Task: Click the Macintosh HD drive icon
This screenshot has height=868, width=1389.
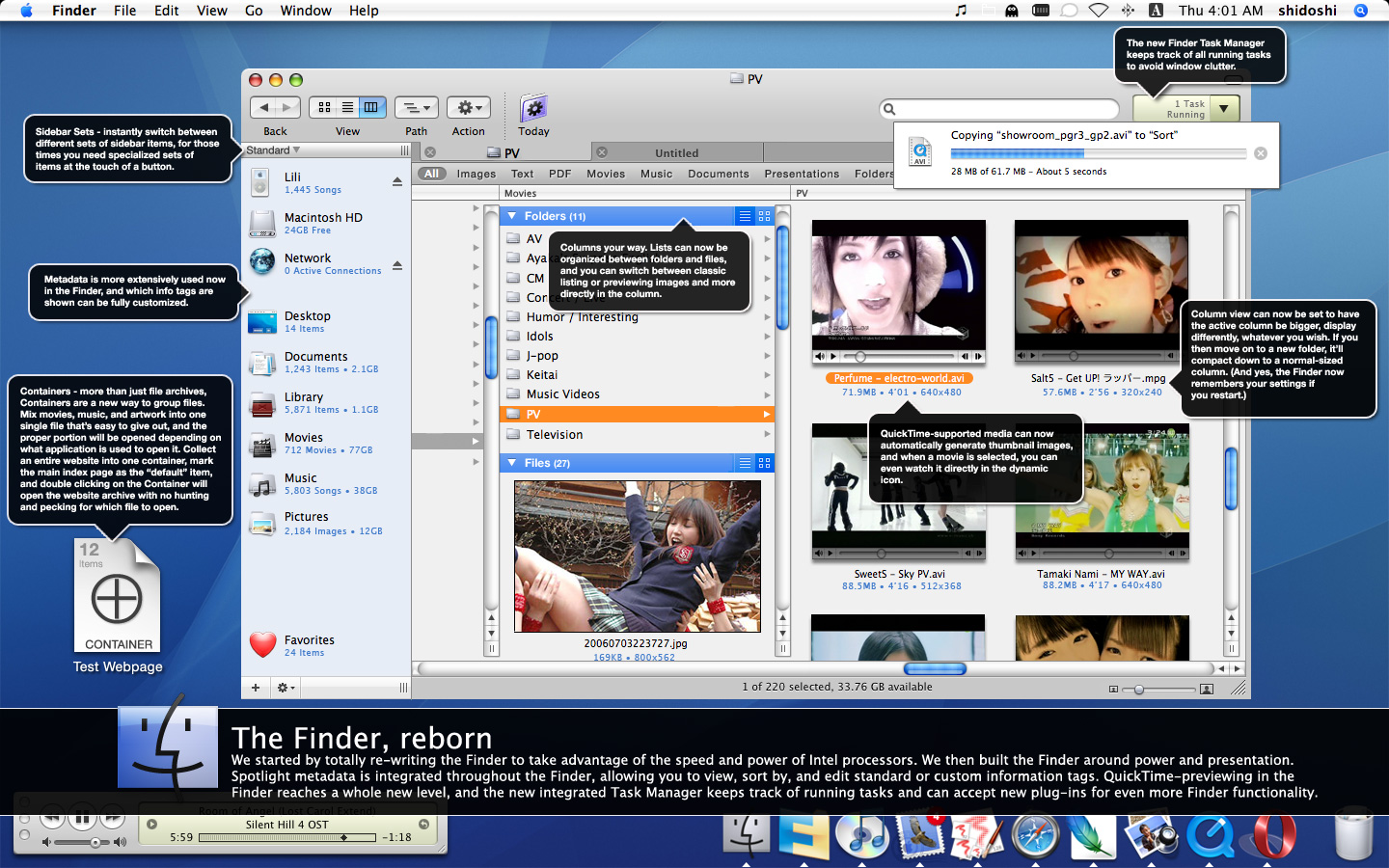Action: pos(262,223)
